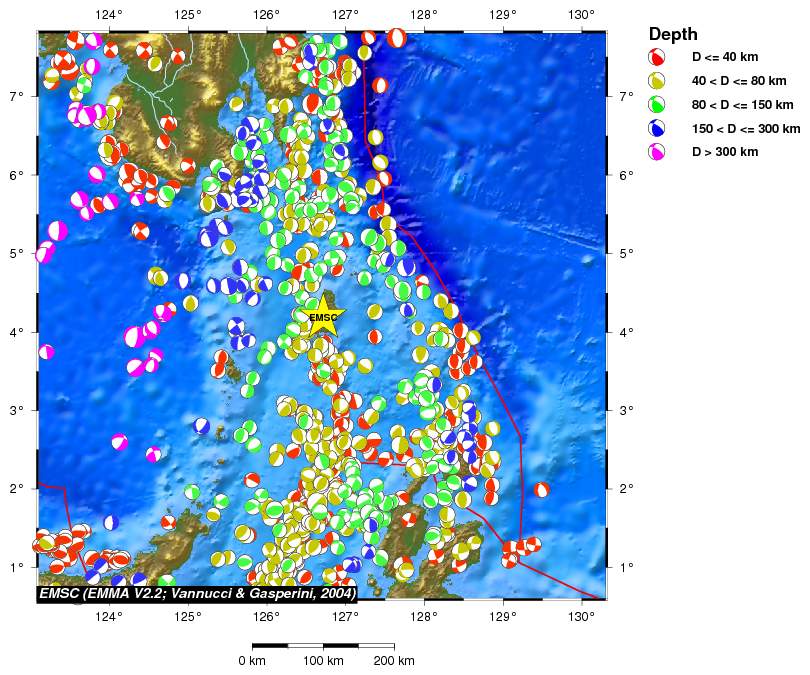Screen dimensions: 810x675
Task: Click the Depth legend title
Action: (x=673, y=33)
